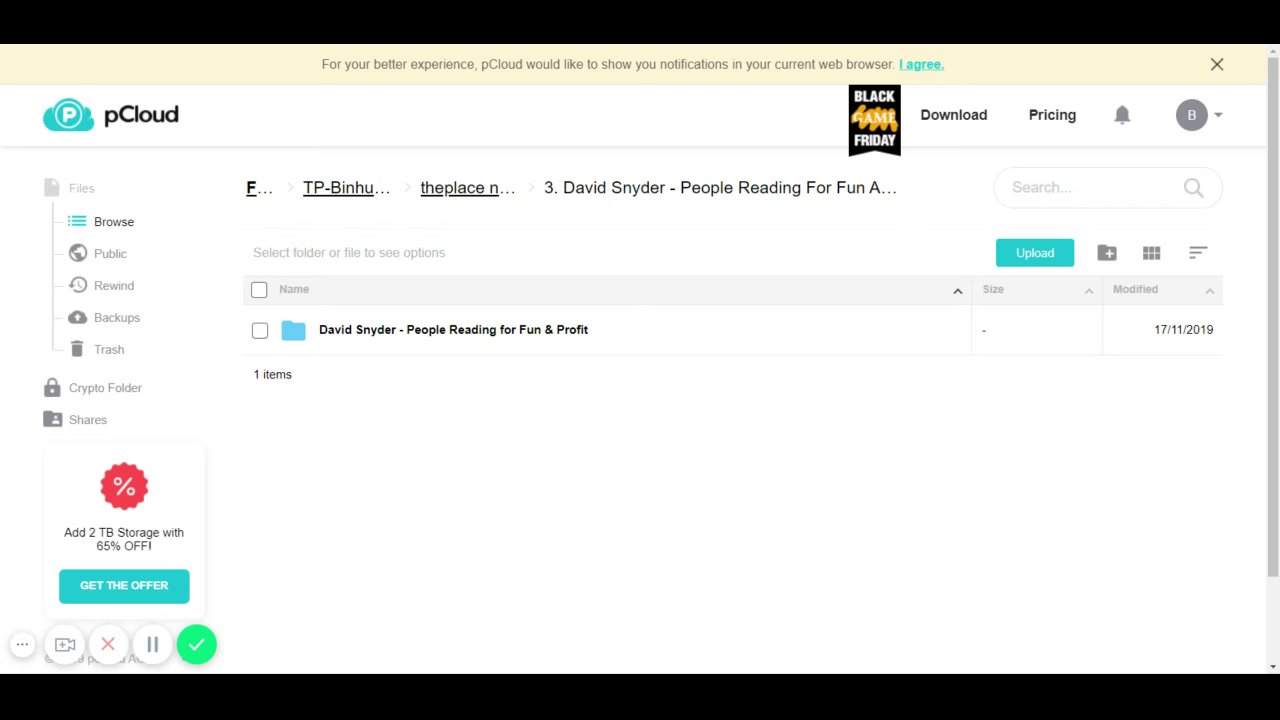Go to theplace n… breadcrumb
This screenshot has height=720, width=1280.
pos(468,188)
